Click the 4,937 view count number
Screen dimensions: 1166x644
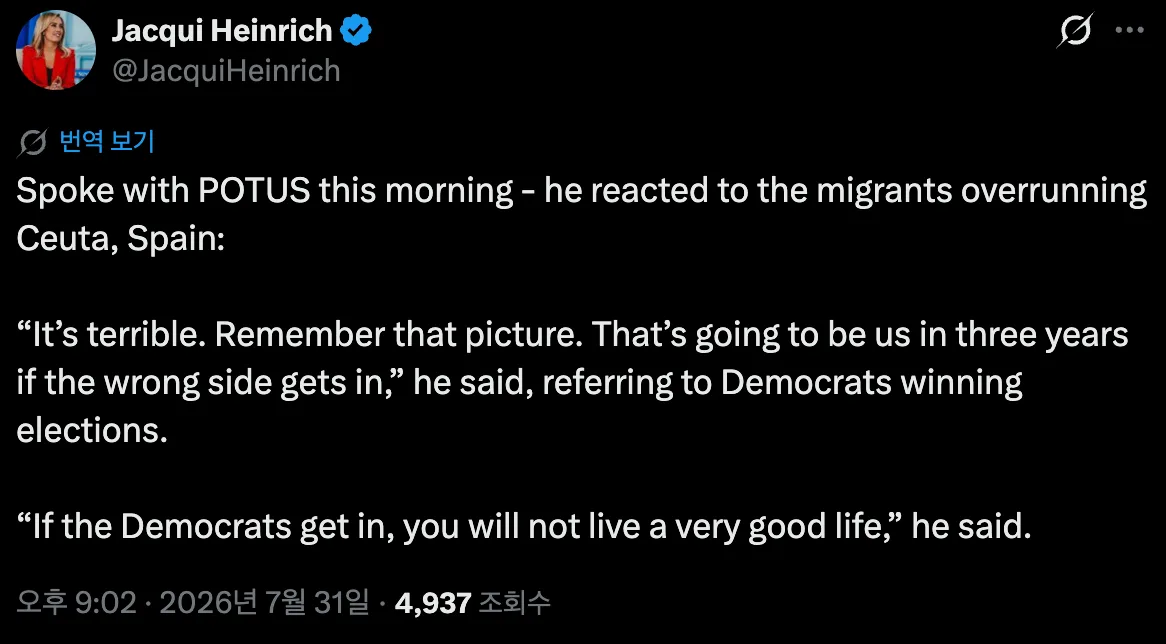point(433,602)
